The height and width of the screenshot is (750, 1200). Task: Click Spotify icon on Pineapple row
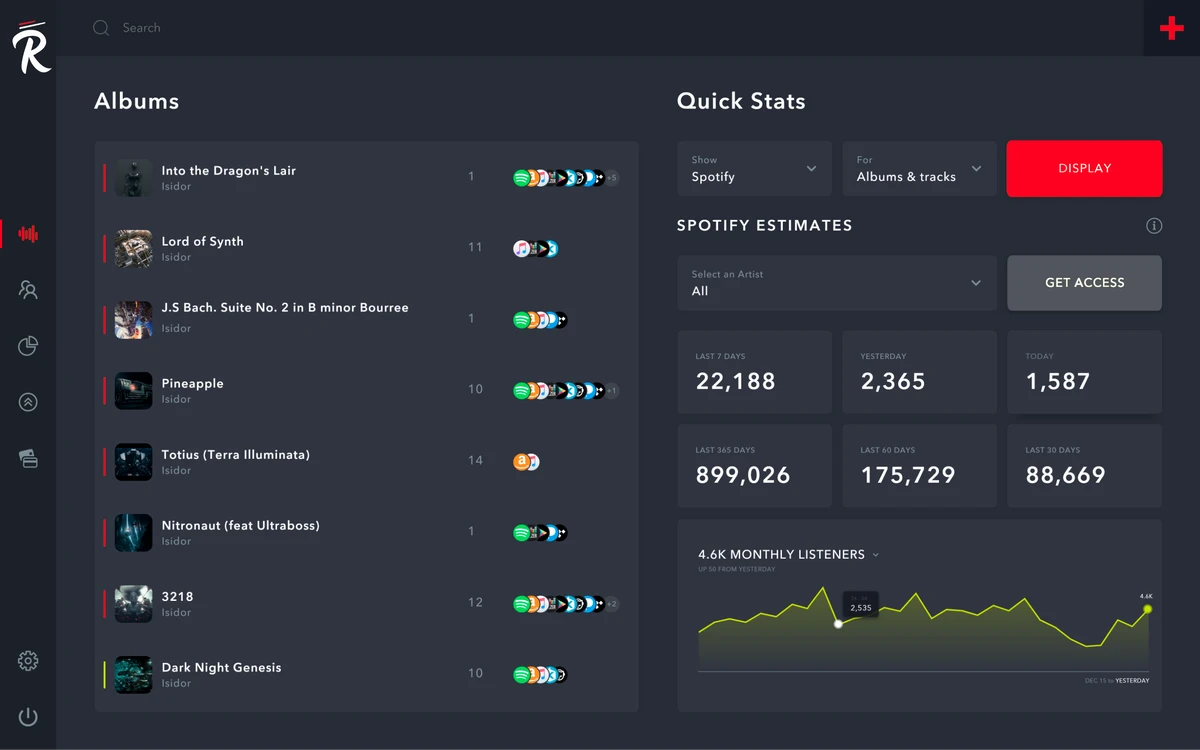pyautogui.click(x=521, y=391)
